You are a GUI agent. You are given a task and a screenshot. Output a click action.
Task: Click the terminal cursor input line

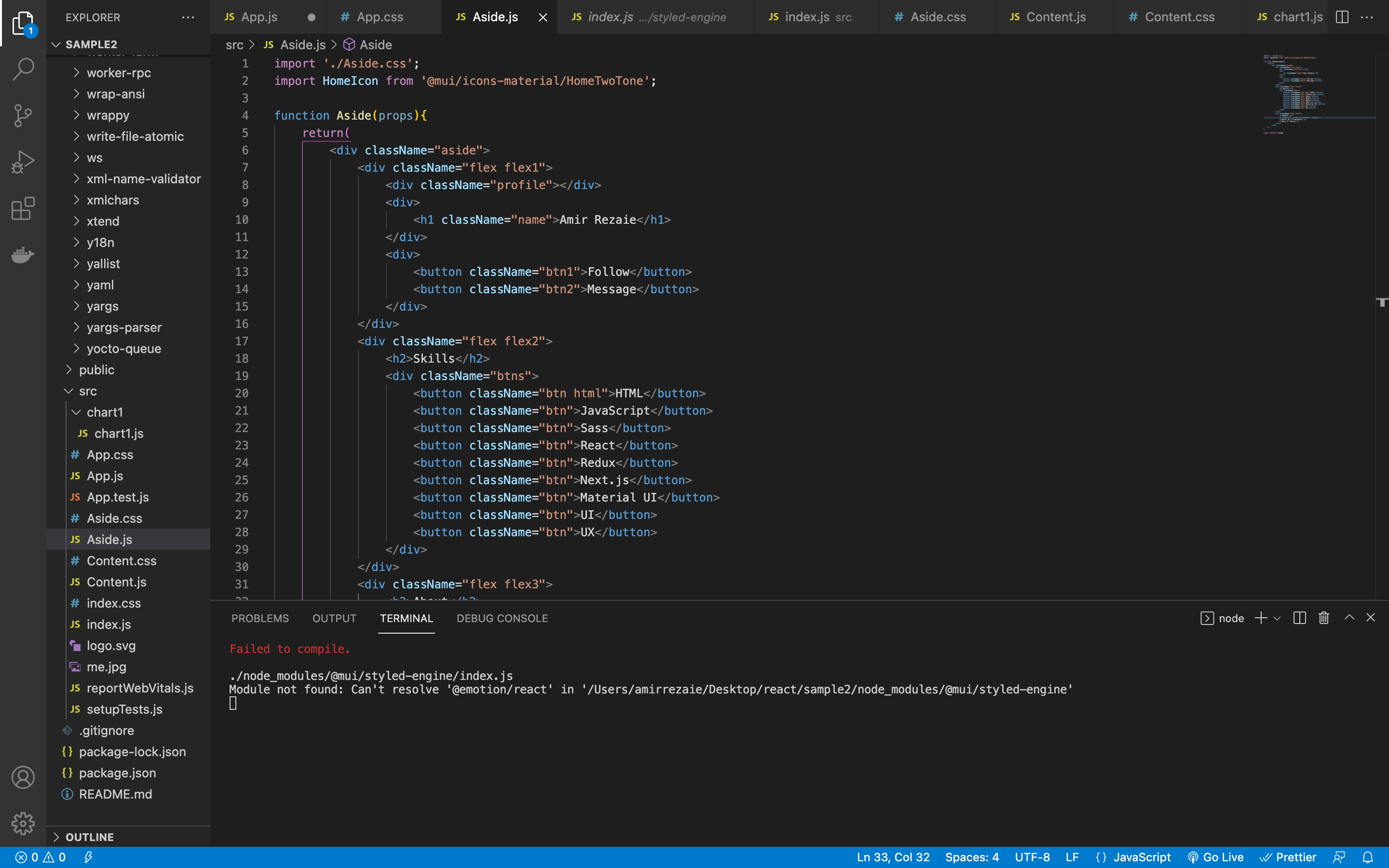(x=232, y=703)
